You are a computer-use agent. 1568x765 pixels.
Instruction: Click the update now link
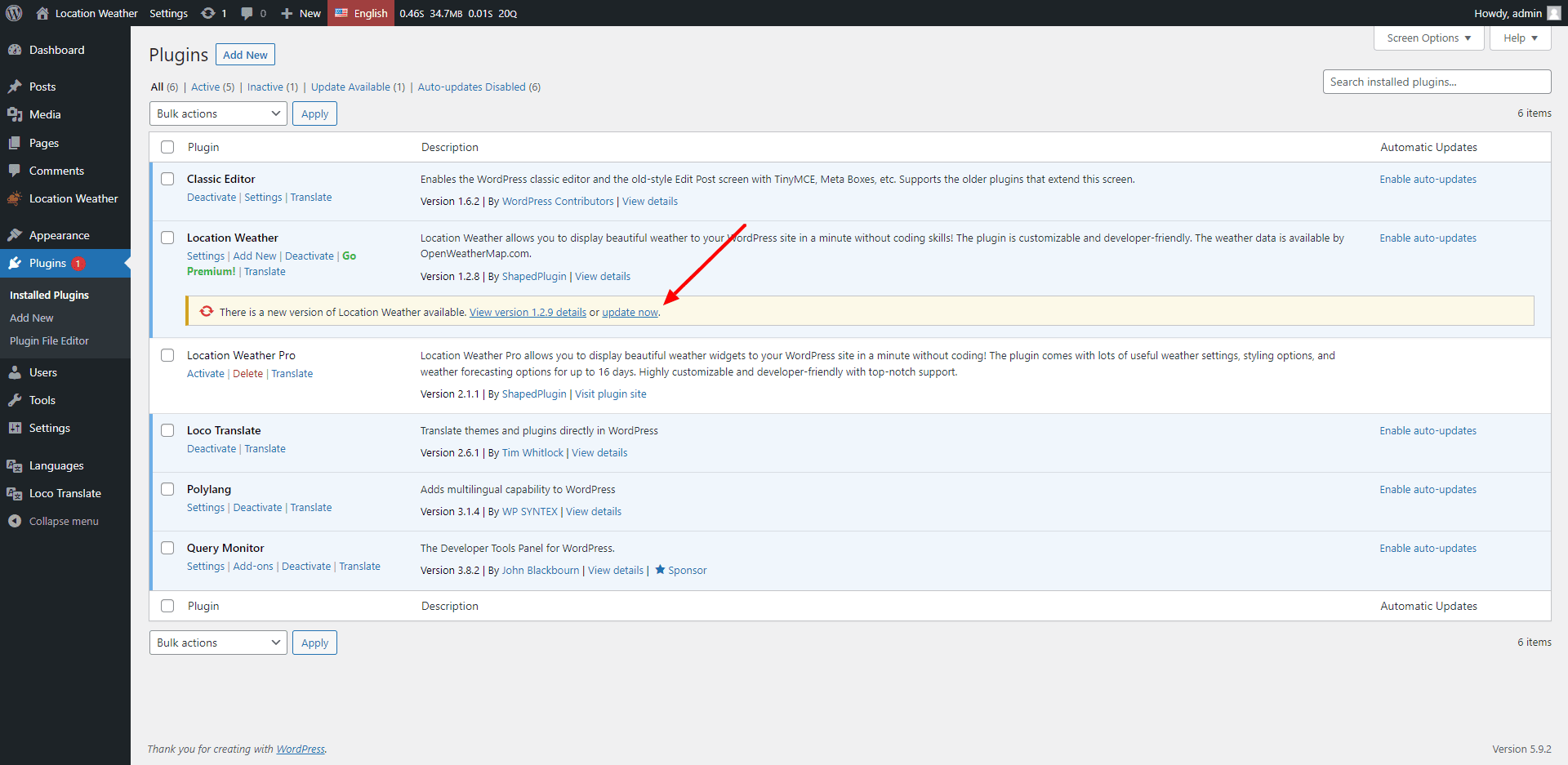click(x=630, y=313)
